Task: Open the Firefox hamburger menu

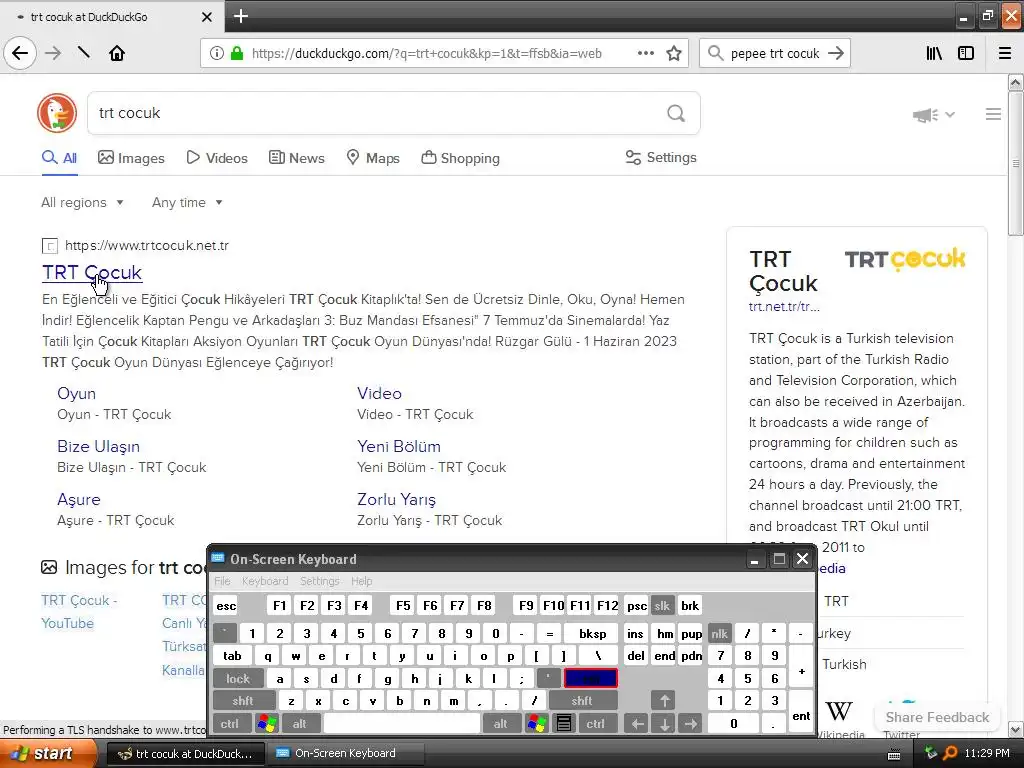Action: tap(1005, 53)
